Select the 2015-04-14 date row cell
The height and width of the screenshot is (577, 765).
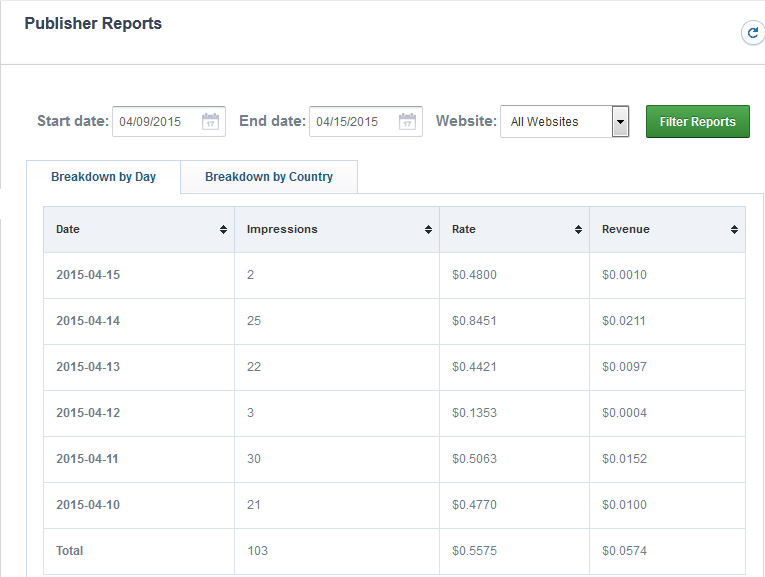click(x=88, y=321)
